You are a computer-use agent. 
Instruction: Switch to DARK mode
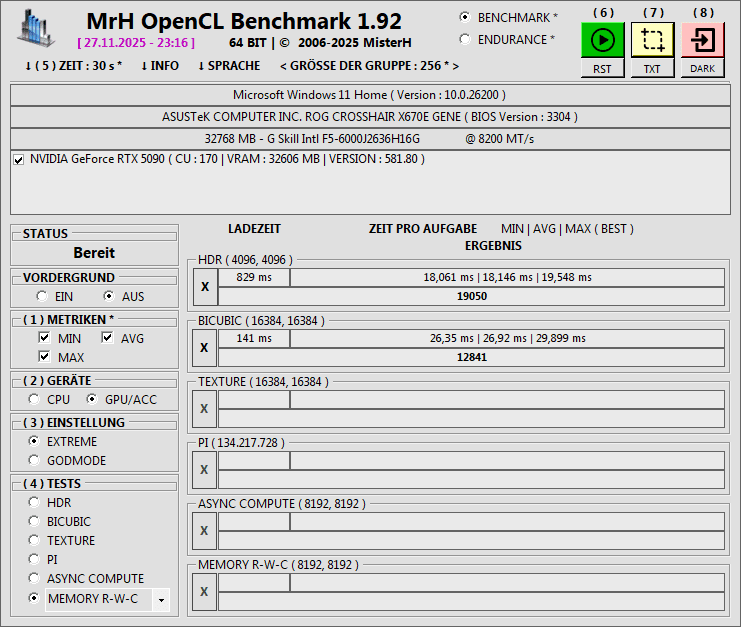703,69
